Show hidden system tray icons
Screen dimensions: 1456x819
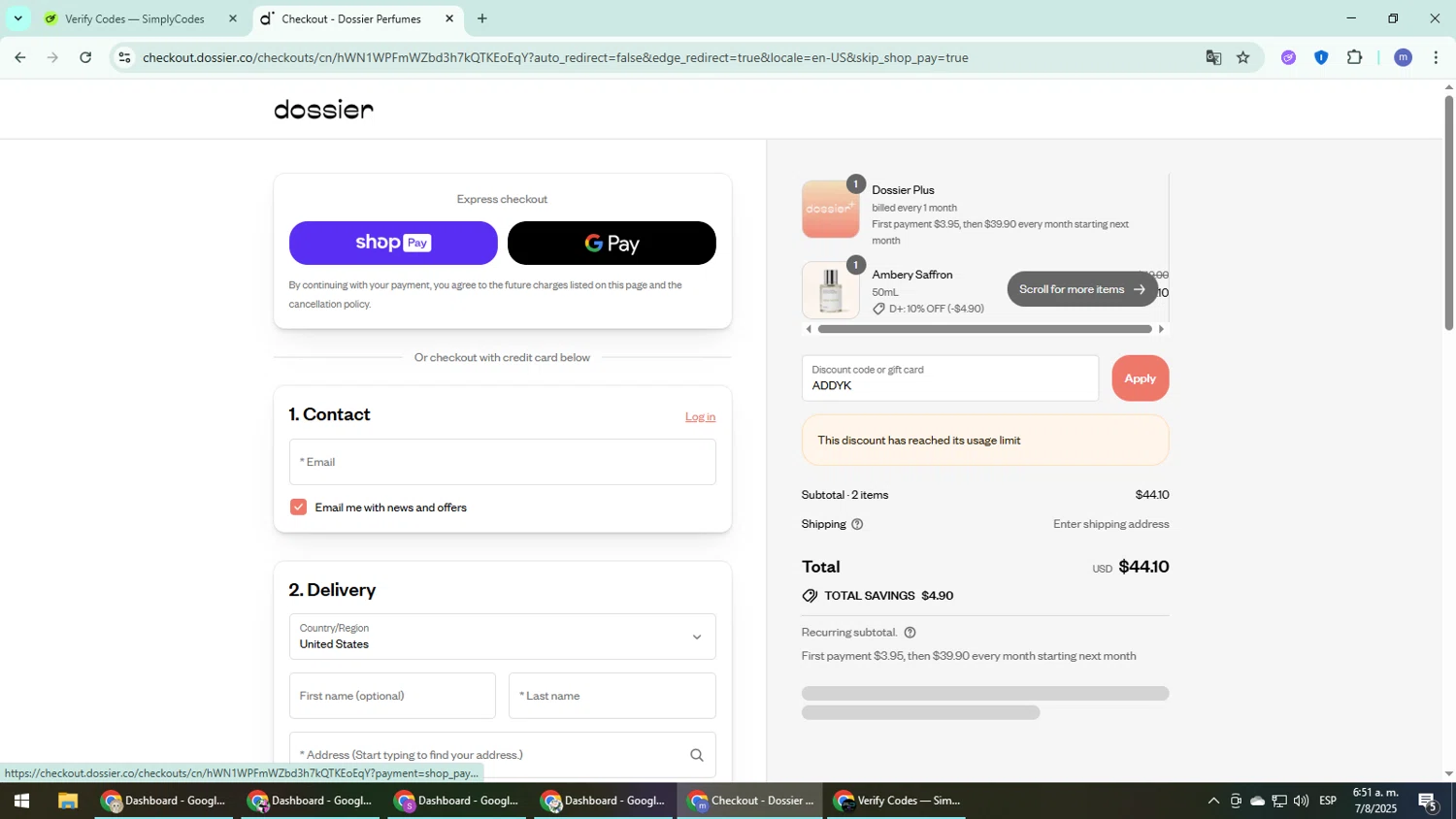tap(1213, 801)
